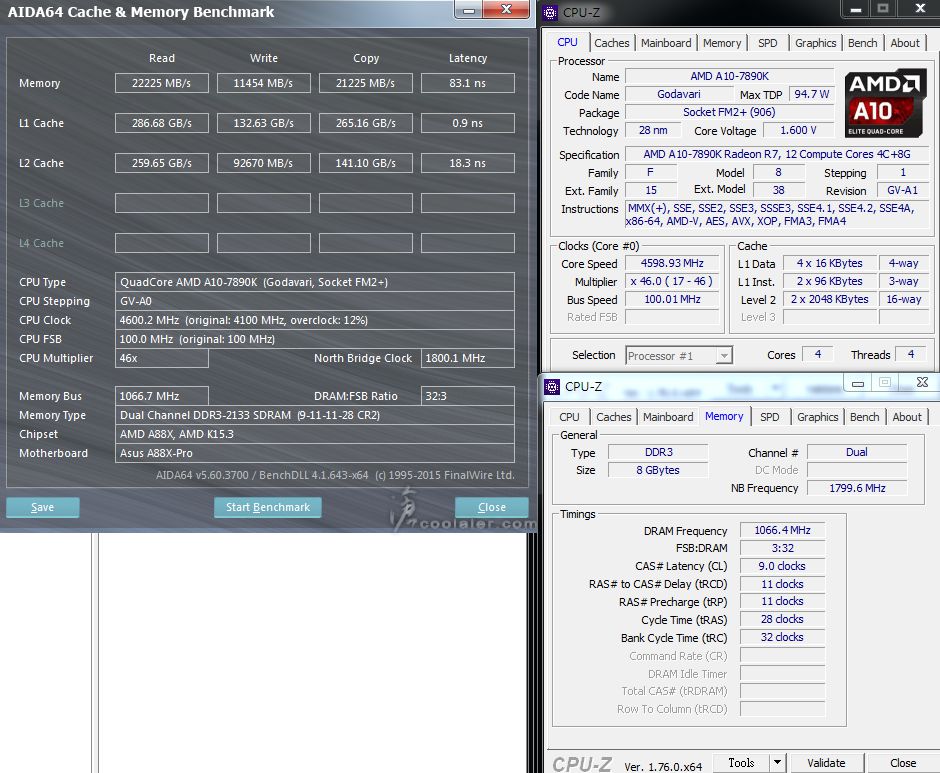Viewport: 940px width, 773px height.
Task: Click the Save button in AIDA64
Action: pos(43,507)
